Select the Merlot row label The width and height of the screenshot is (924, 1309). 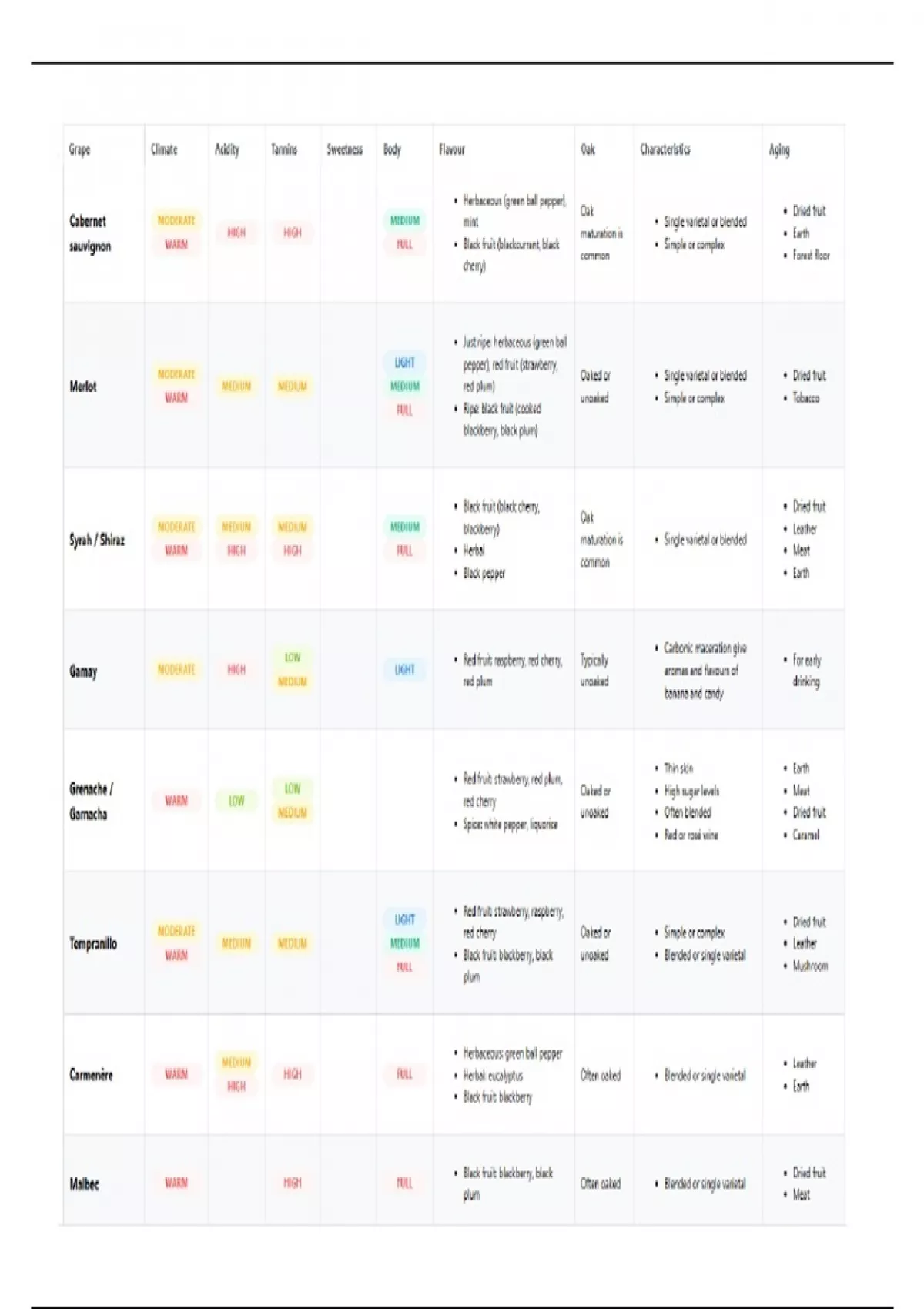[x=83, y=387]
